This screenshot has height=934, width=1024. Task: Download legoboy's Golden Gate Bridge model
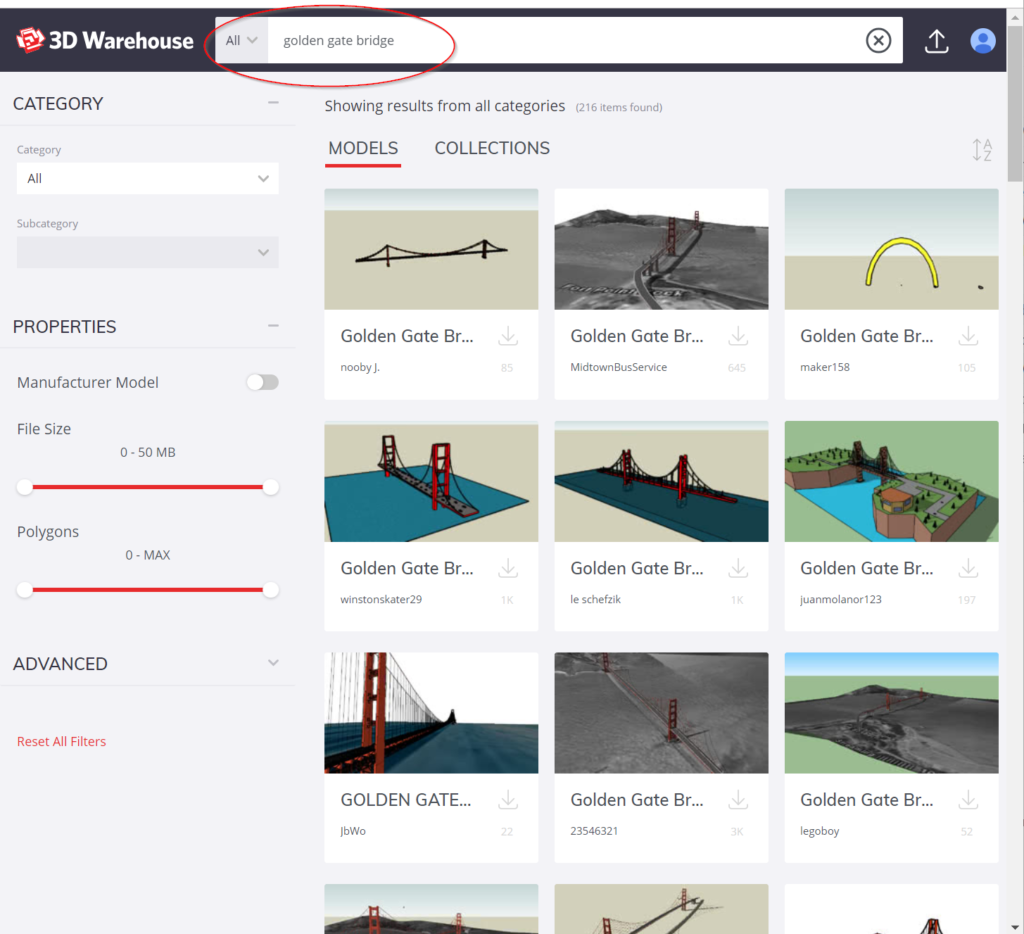click(968, 800)
